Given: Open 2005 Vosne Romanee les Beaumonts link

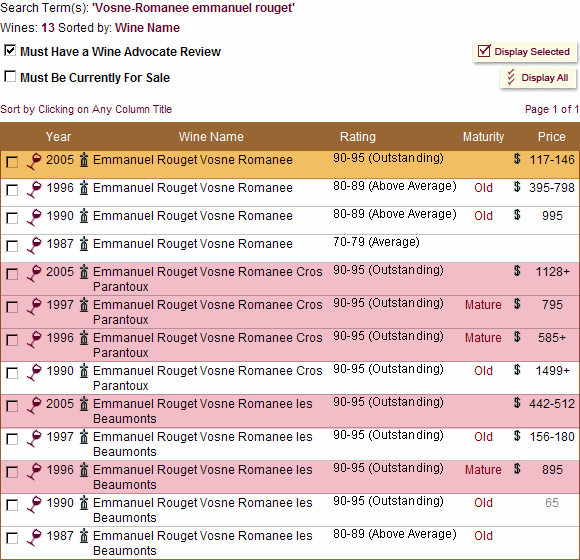Looking at the screenshot, I should [203, 411].
